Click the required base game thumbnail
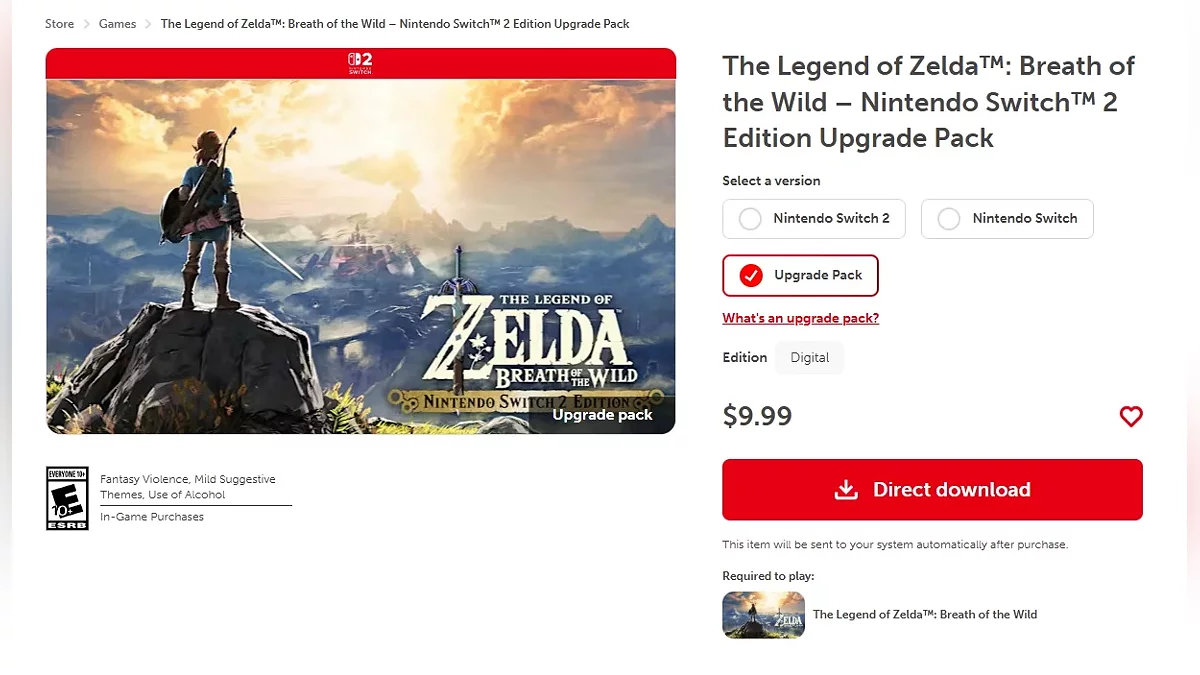The image size is (1200, 675). tap(763, 615)
